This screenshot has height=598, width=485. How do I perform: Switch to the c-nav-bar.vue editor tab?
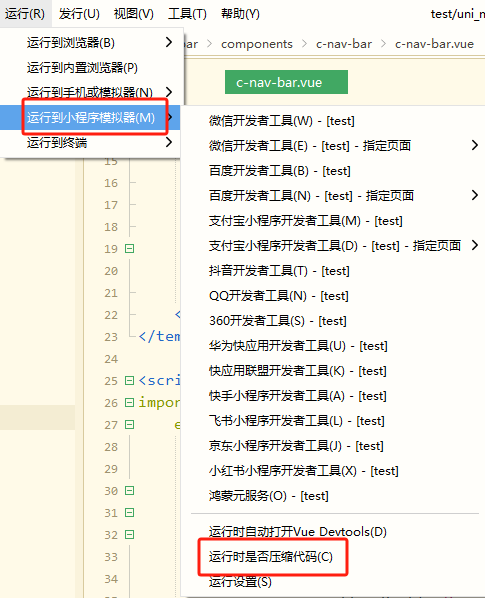click(286, 82)
